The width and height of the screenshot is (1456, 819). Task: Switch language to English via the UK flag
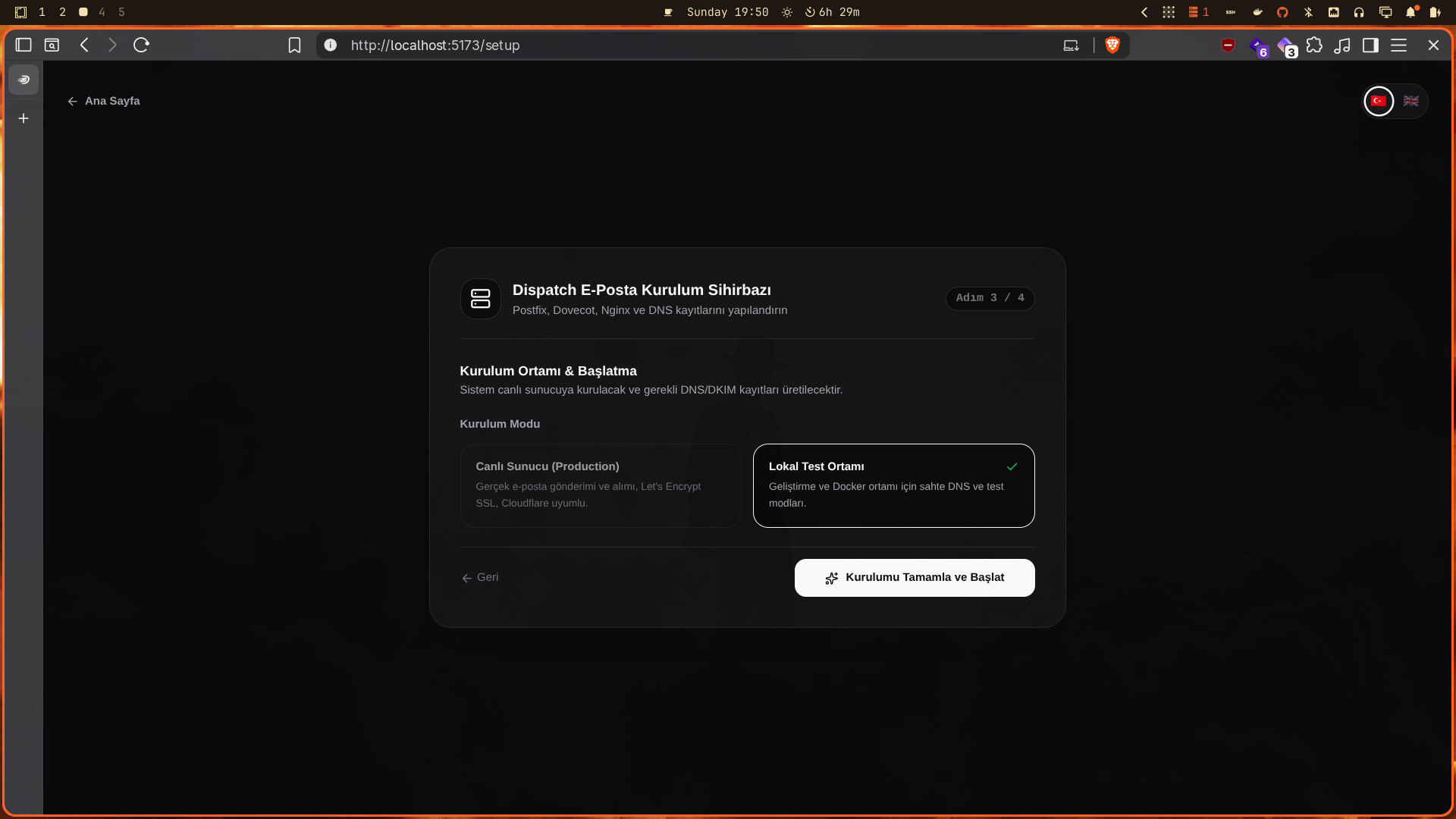pos(1411,101)
